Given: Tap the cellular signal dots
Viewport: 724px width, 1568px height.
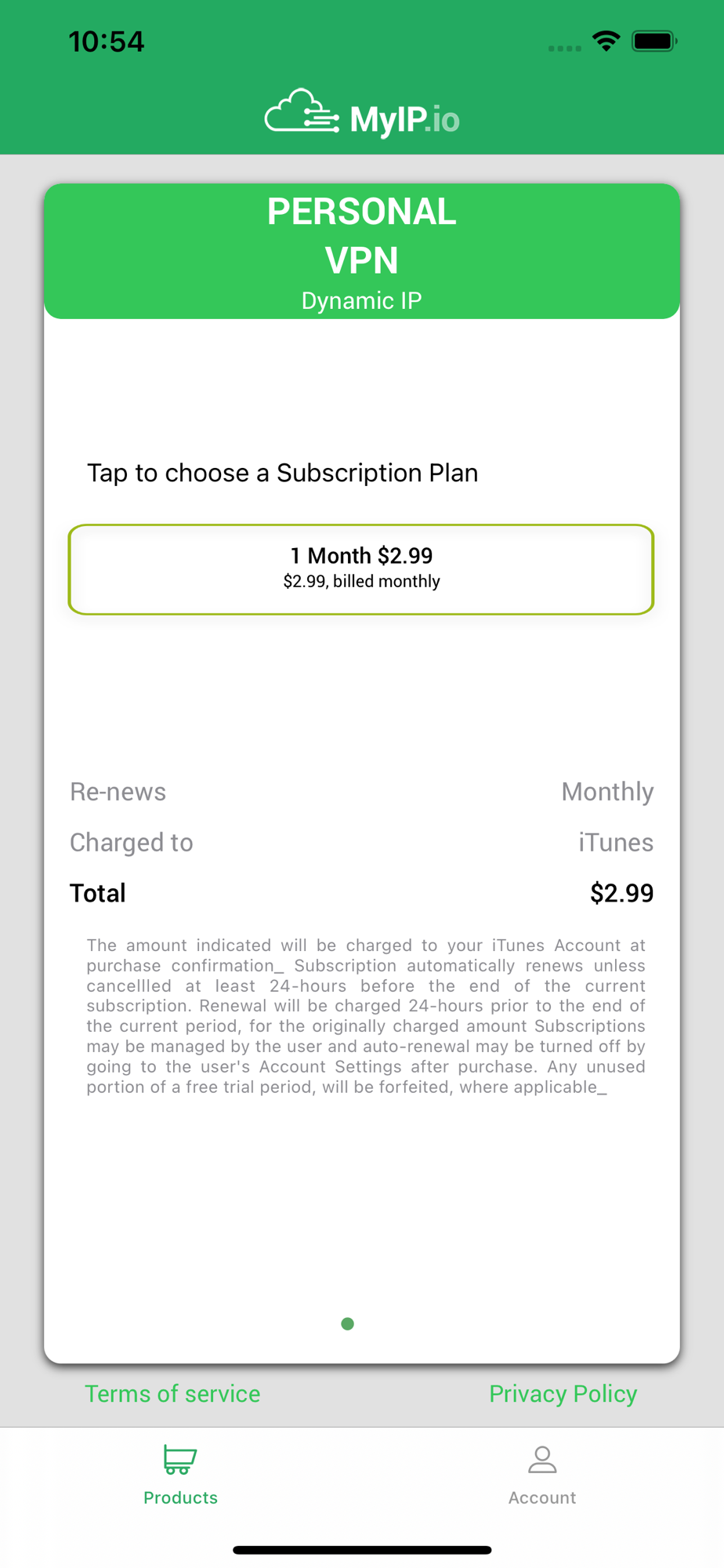Looking at the screenshot, I should pos(564,49).
